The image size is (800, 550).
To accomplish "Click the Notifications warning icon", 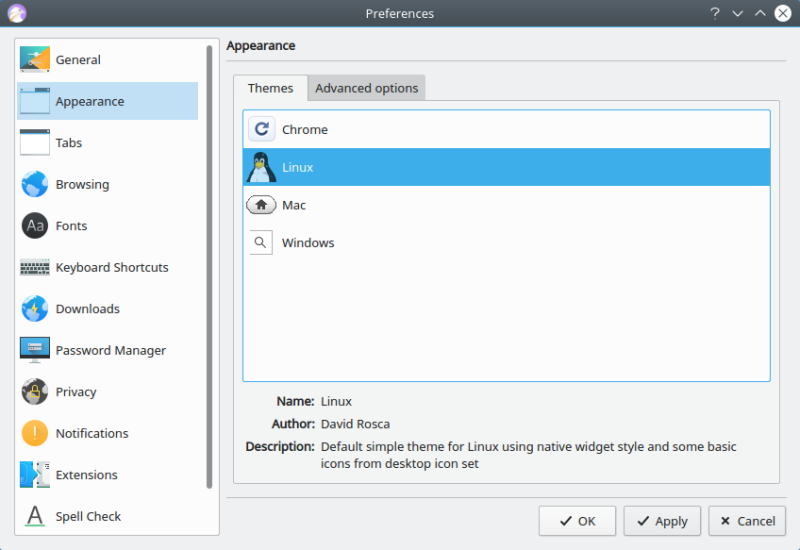I will (x=35, y=433).
